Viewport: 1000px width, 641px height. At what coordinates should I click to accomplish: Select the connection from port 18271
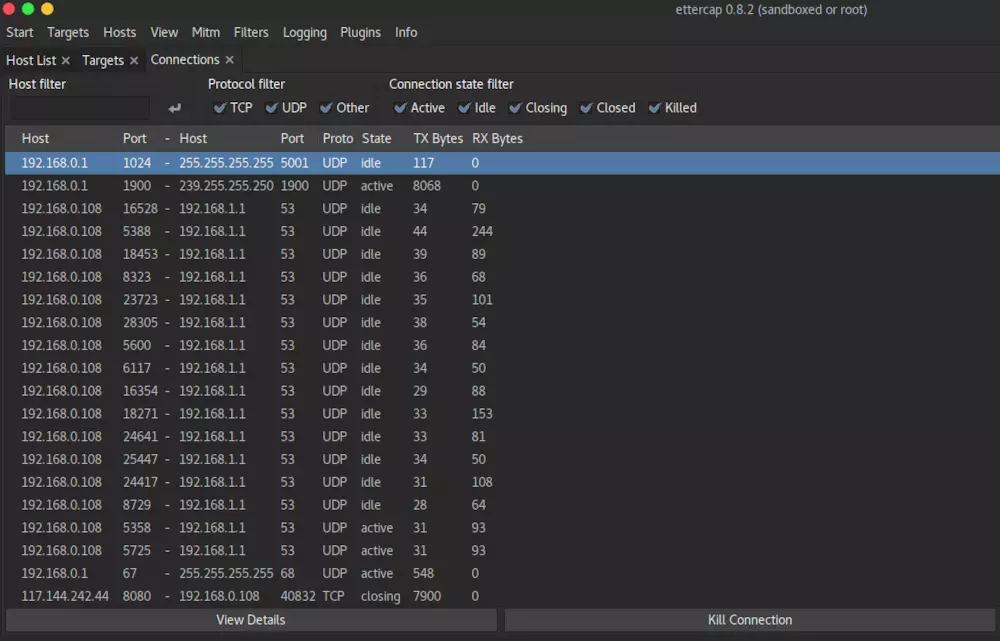pos(503,414)
